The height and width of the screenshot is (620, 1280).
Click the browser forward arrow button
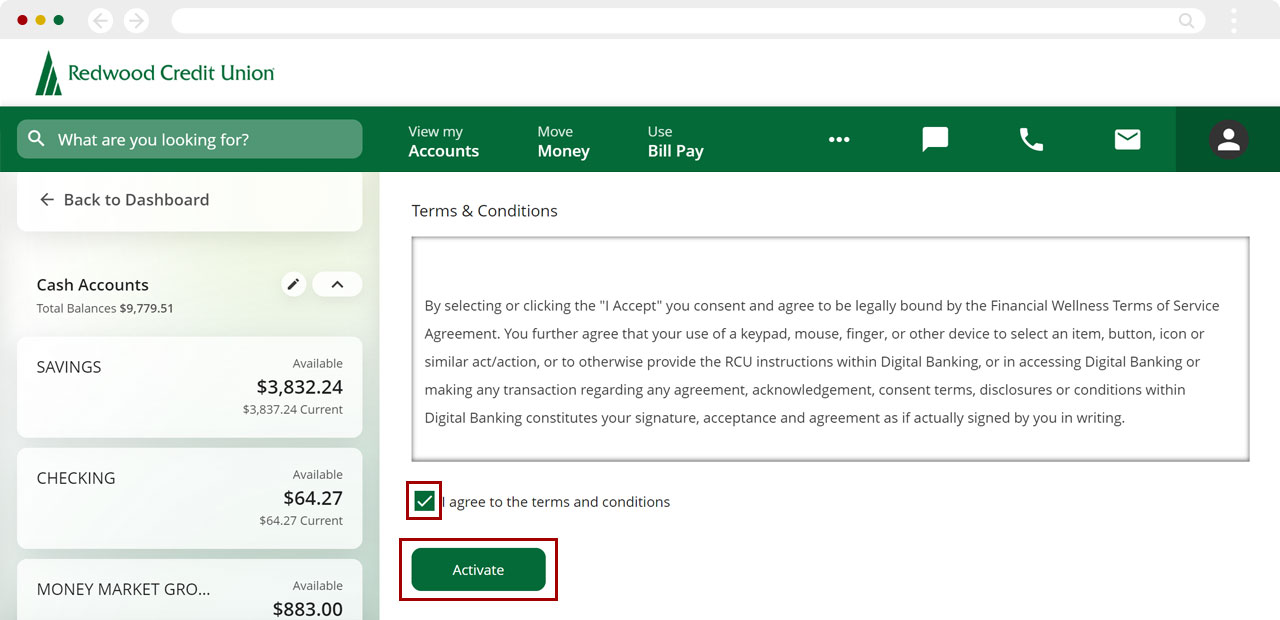tap(136, 20)
